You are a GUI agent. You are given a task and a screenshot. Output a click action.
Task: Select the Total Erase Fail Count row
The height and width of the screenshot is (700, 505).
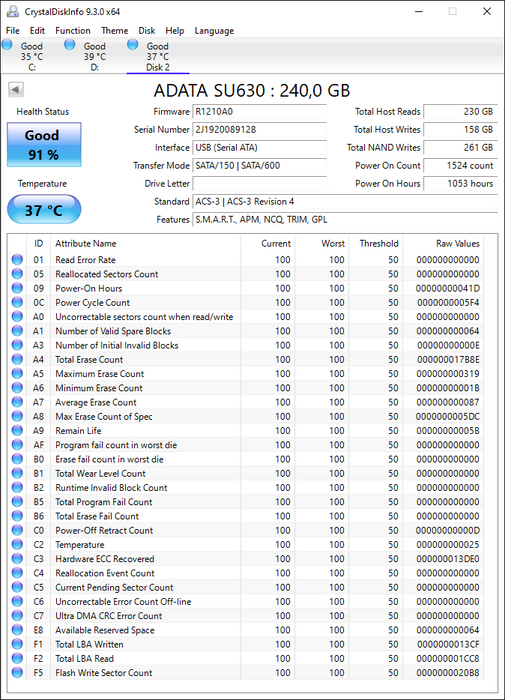(246, 516)
